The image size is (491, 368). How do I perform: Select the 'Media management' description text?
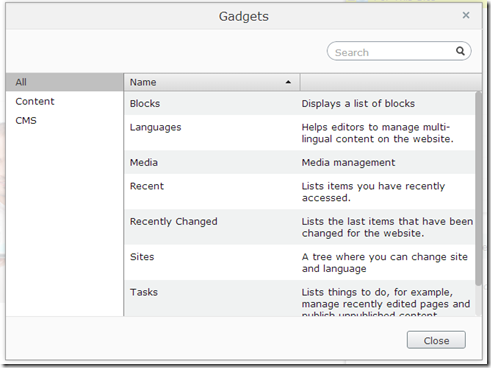coord(348,162)
